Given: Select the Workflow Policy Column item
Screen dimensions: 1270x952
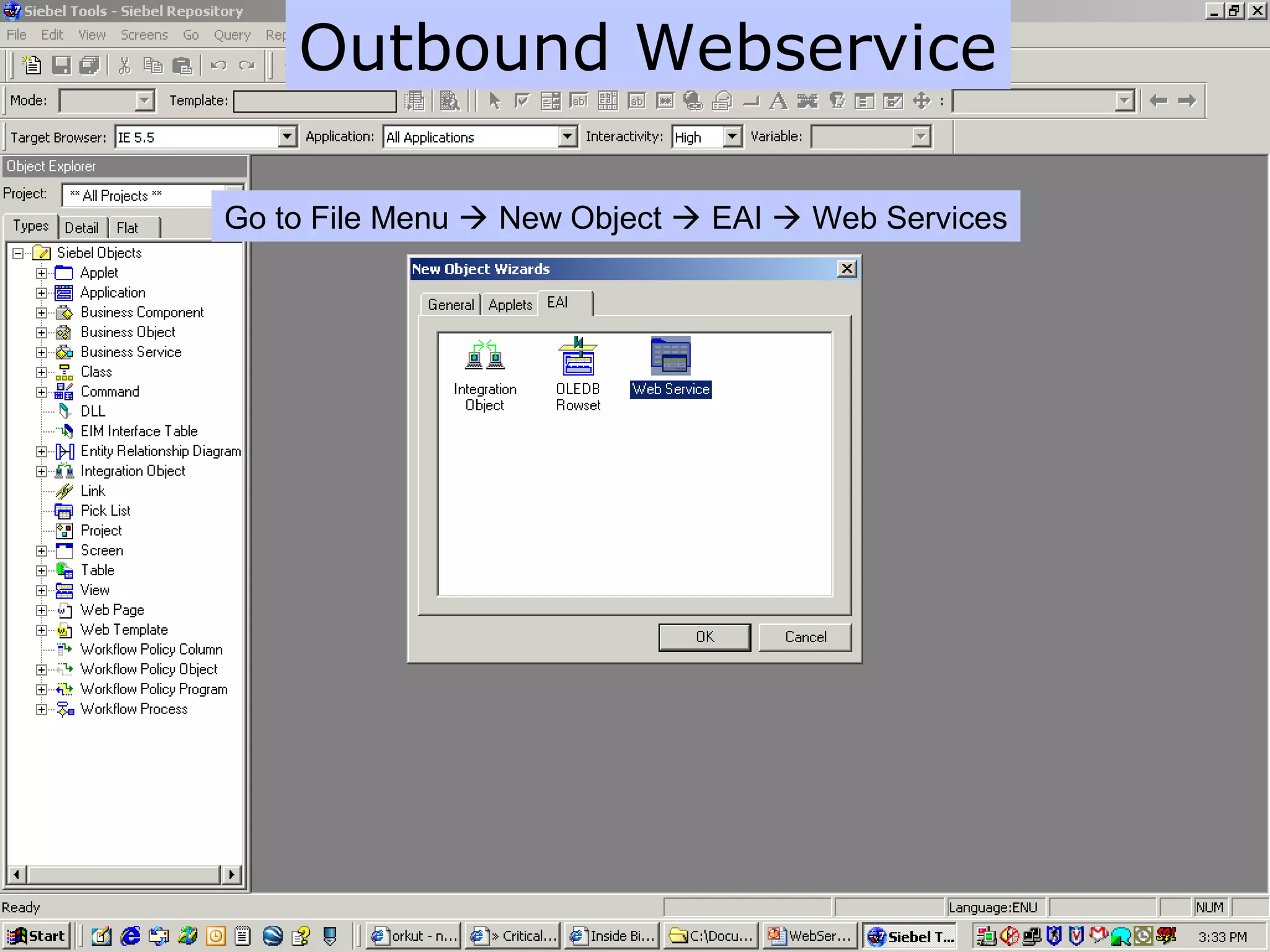Looking at the screenshot, I should tap(152, 650).
